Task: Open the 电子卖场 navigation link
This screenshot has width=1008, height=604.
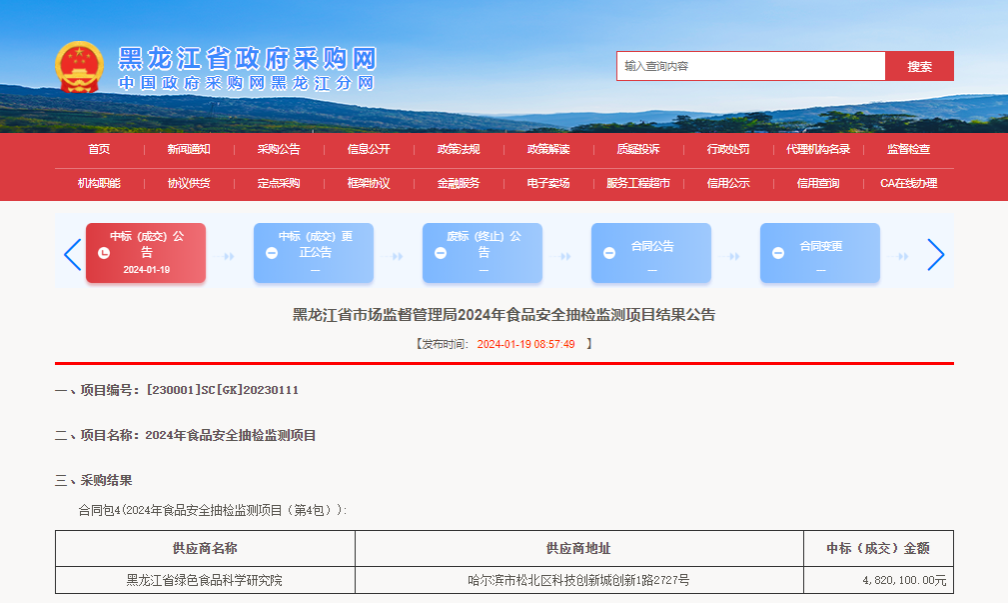Action: click(x=548, y=183)
